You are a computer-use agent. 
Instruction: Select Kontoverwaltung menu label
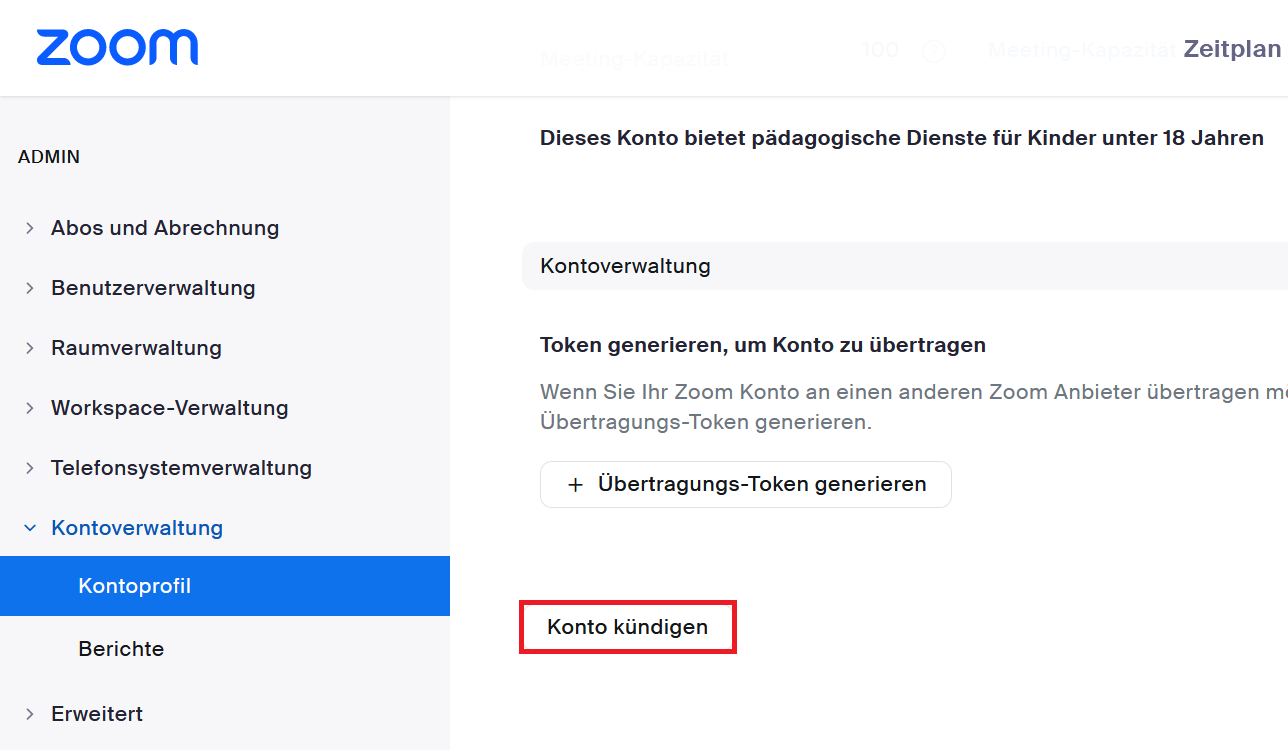(137, 528)
